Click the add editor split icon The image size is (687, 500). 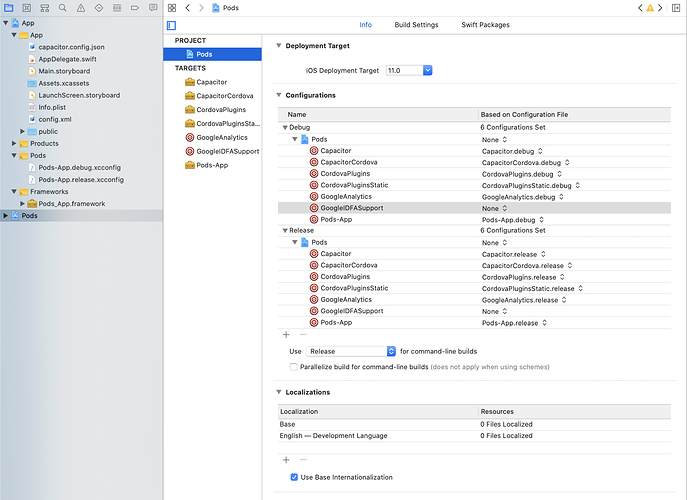point(676,8)
